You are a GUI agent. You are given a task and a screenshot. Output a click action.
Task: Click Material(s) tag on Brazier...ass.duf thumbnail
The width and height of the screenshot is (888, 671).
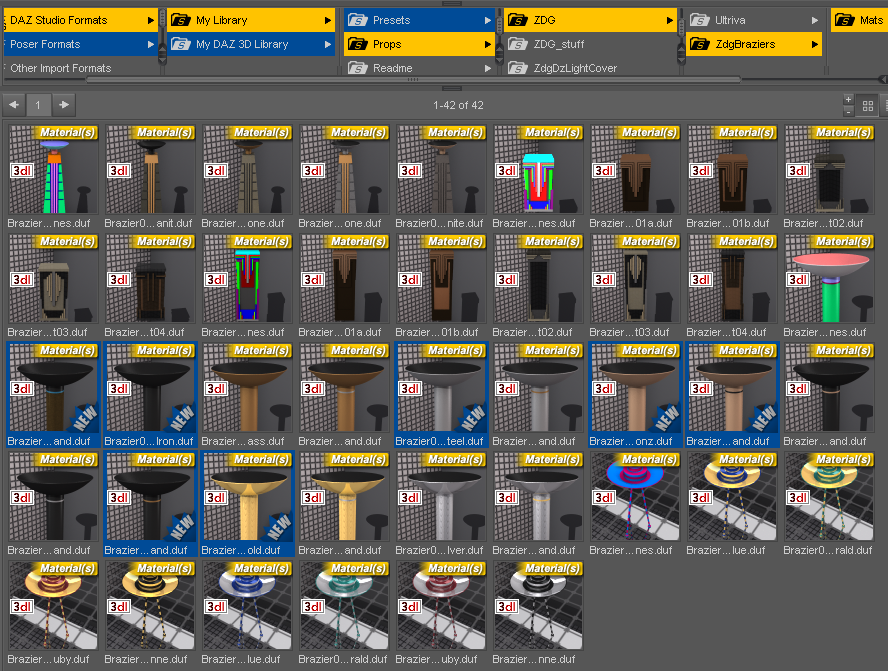261,351
